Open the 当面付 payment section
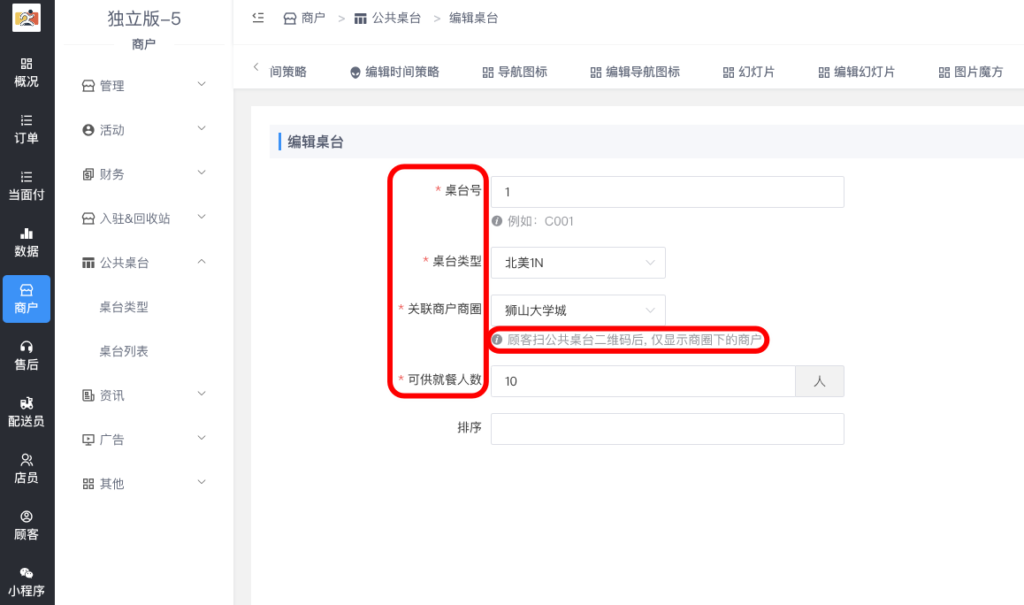 coord(26,187)
